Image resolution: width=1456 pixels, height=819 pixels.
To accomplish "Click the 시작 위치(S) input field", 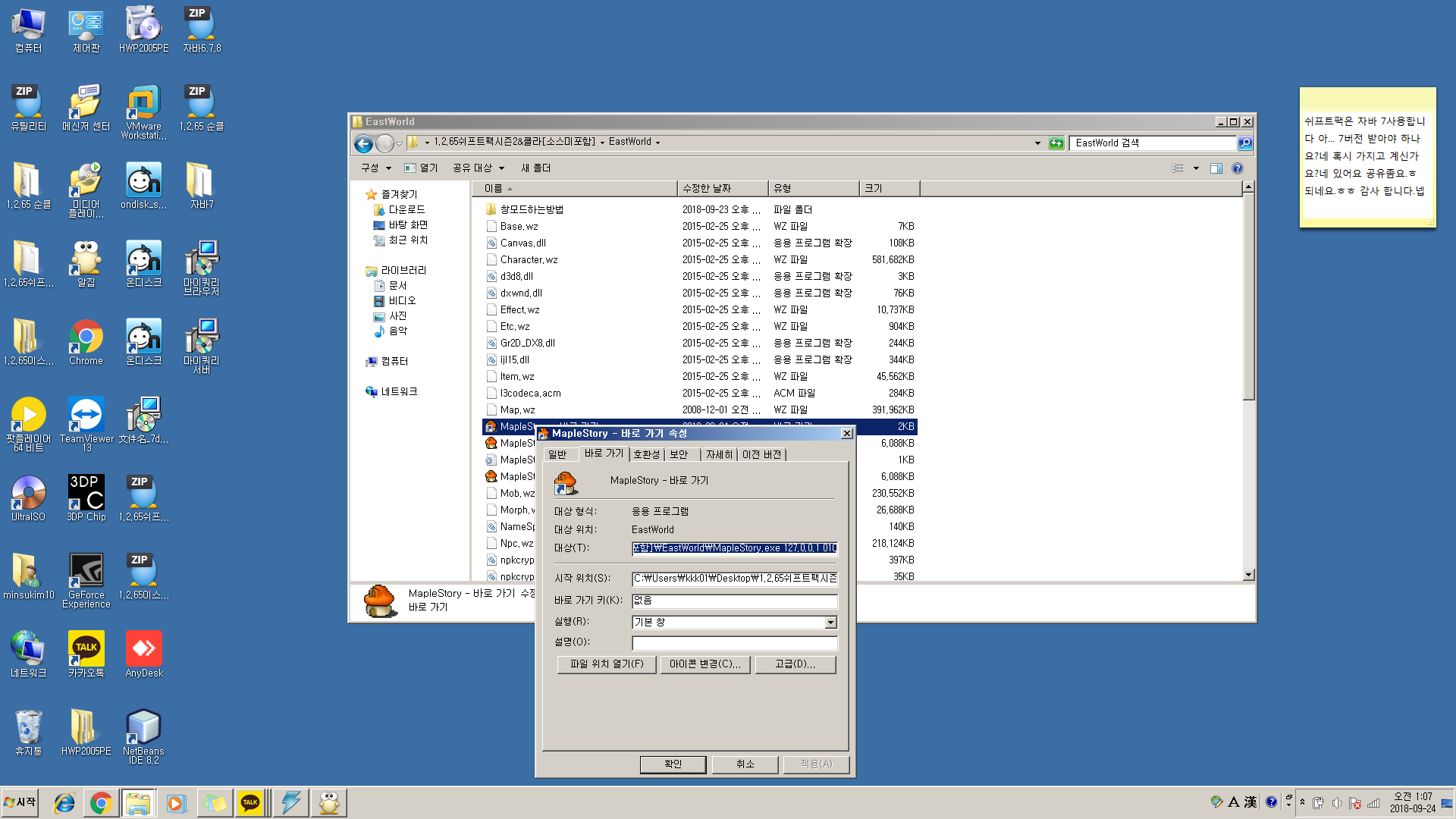I will pos(734,579).
